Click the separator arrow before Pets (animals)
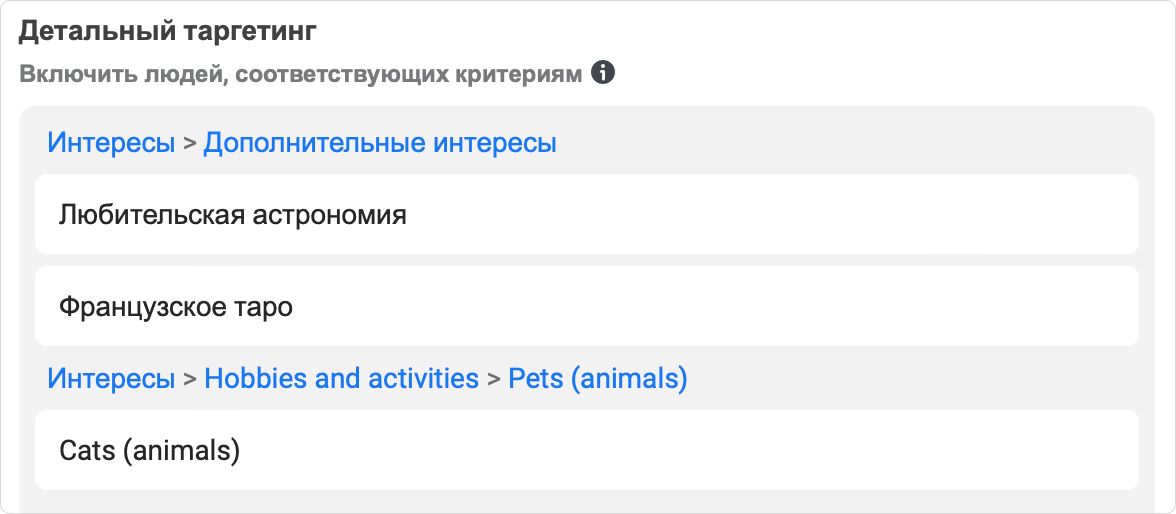This screenshot has width=1176, height=514. point(493,380)
